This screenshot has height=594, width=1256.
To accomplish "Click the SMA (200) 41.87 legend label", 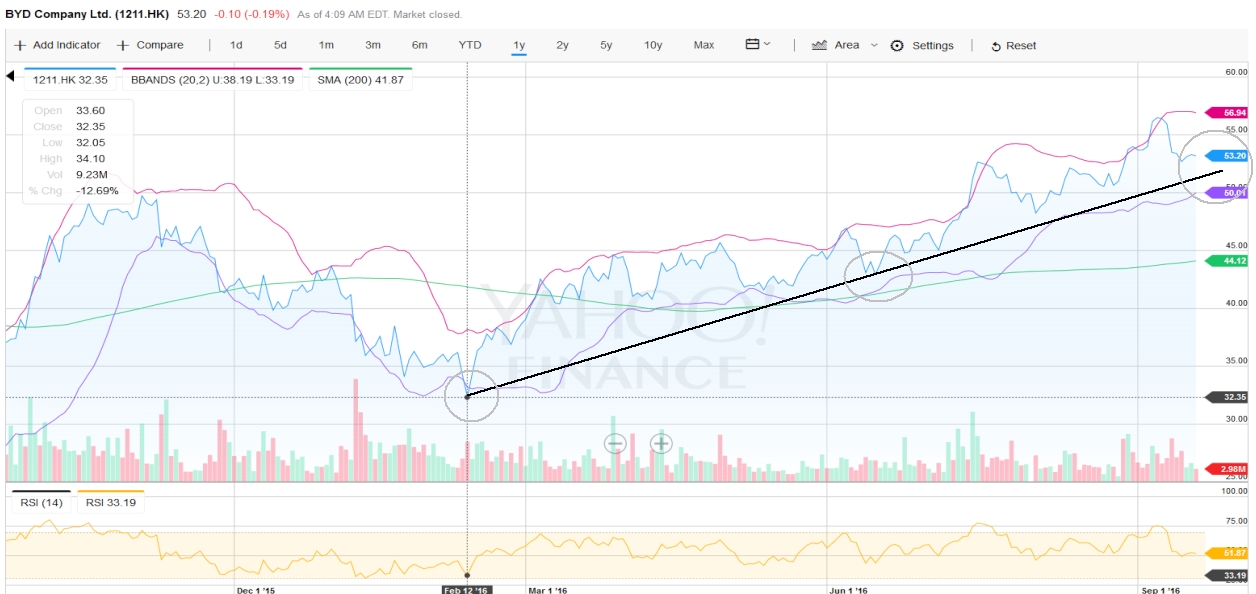I will click(x=359, y=79).
